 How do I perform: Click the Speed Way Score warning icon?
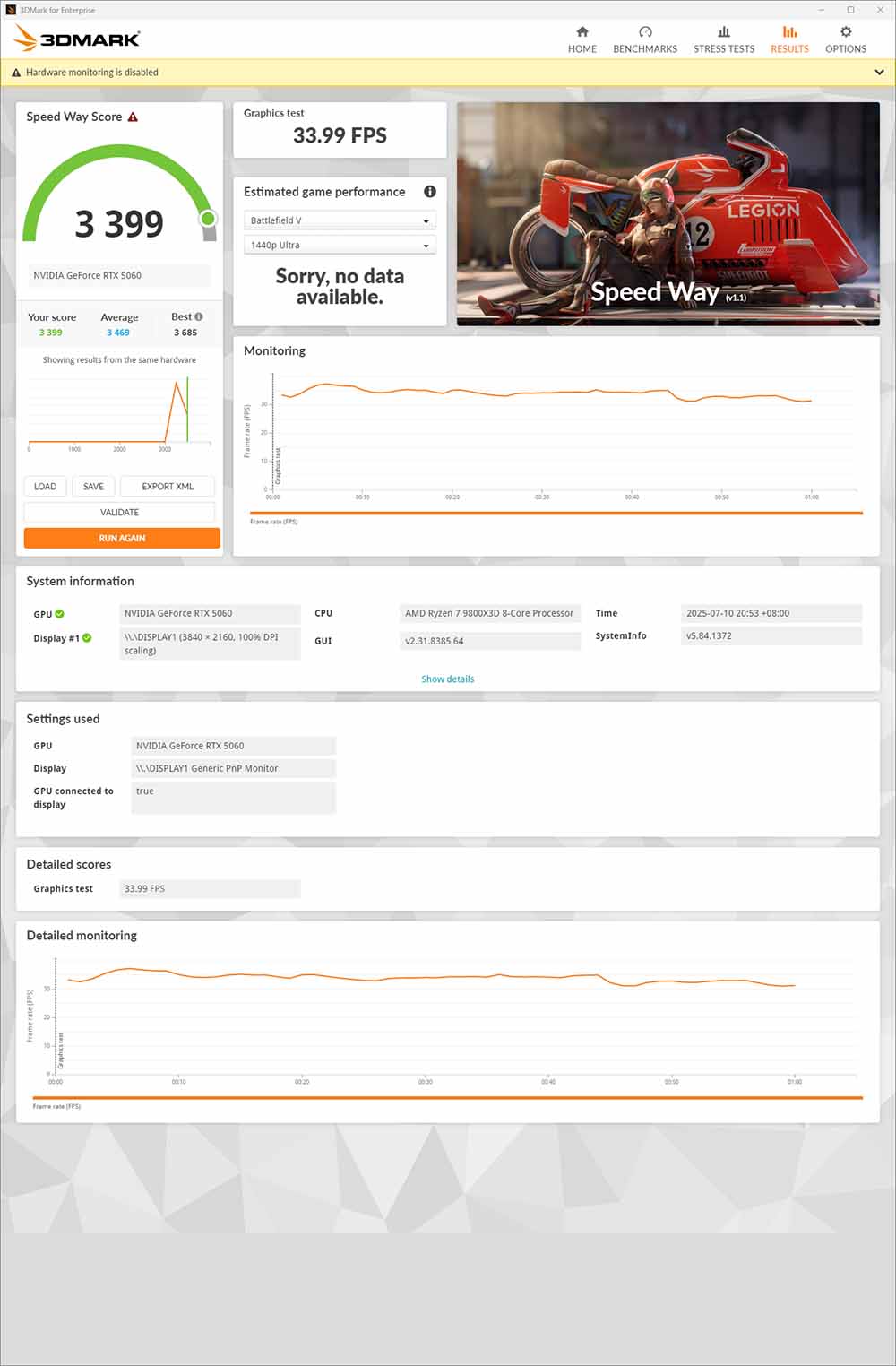(x=133, y=117)
